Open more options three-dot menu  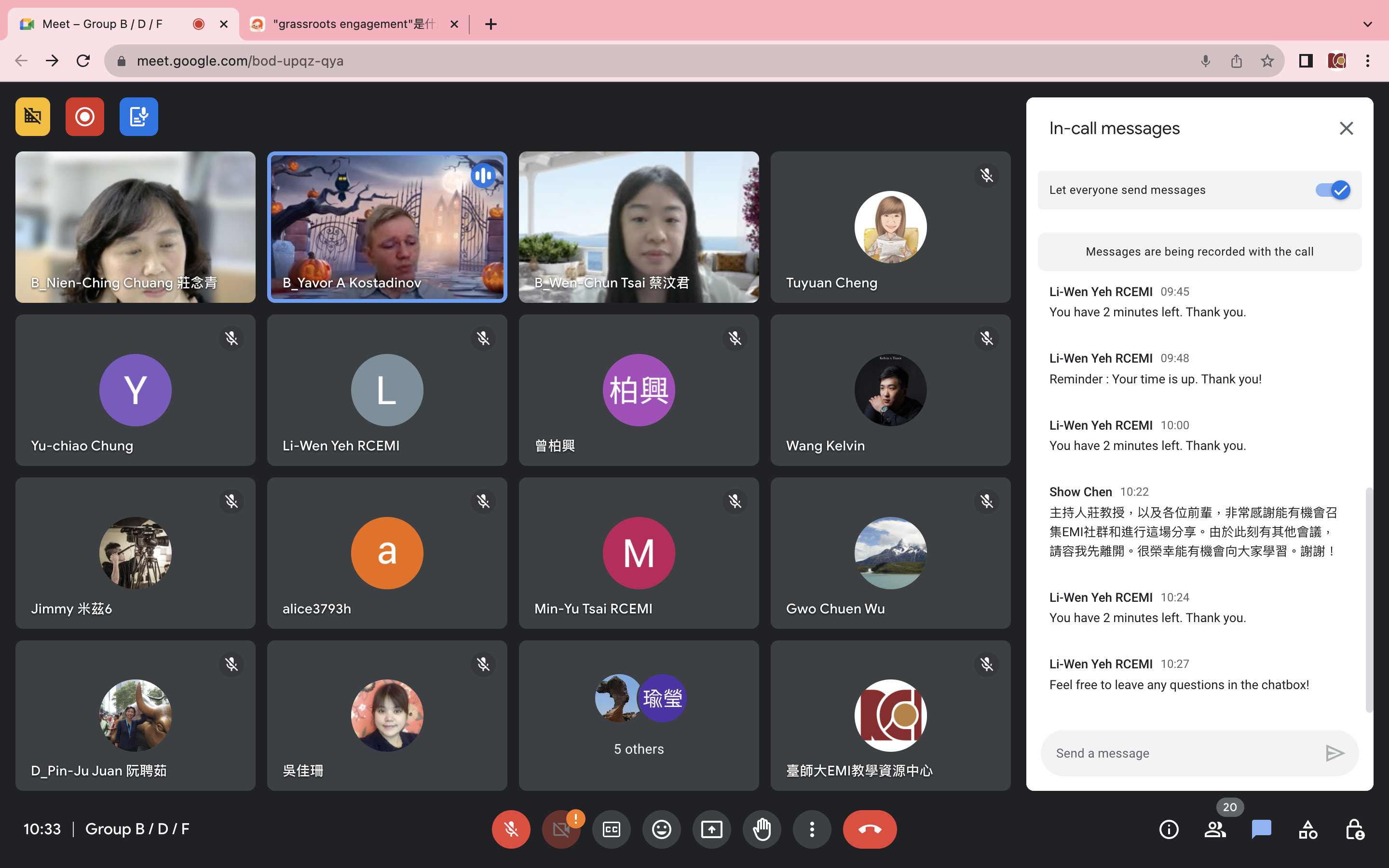[x=812, y=829]
